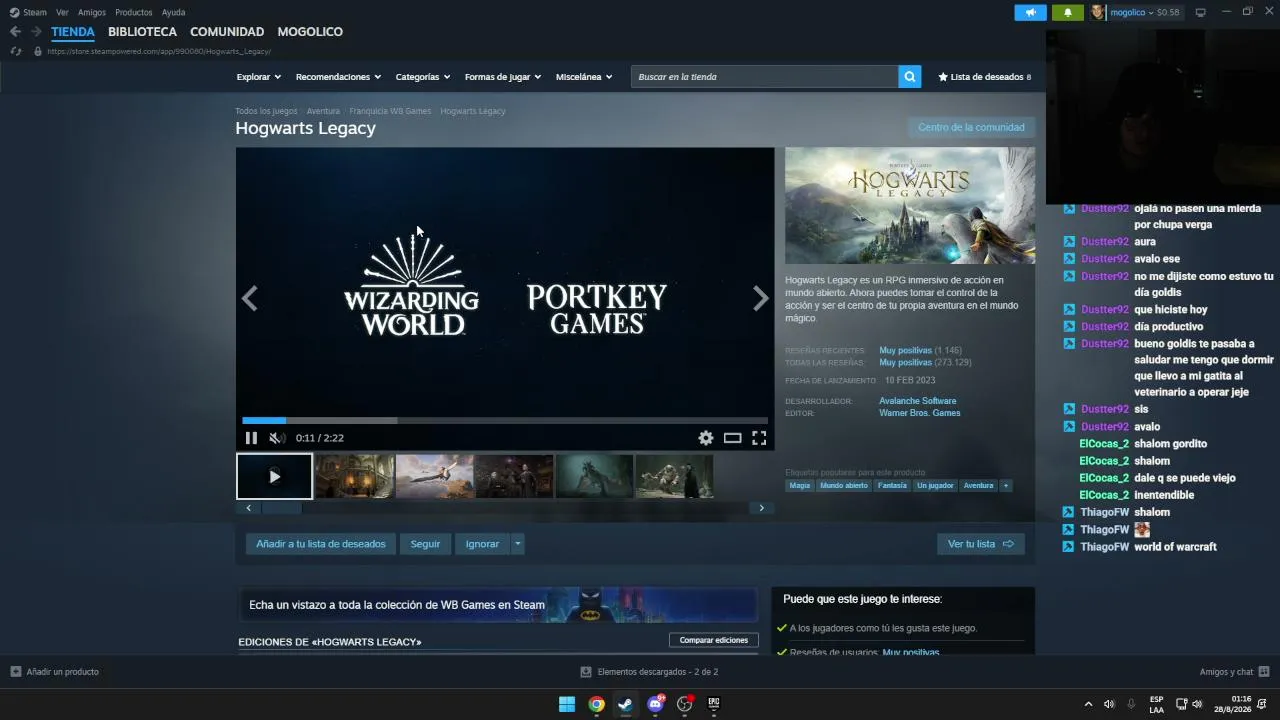The image size is (1280, 720).
Task: Open the Ver menu
Action: point(62,12)
